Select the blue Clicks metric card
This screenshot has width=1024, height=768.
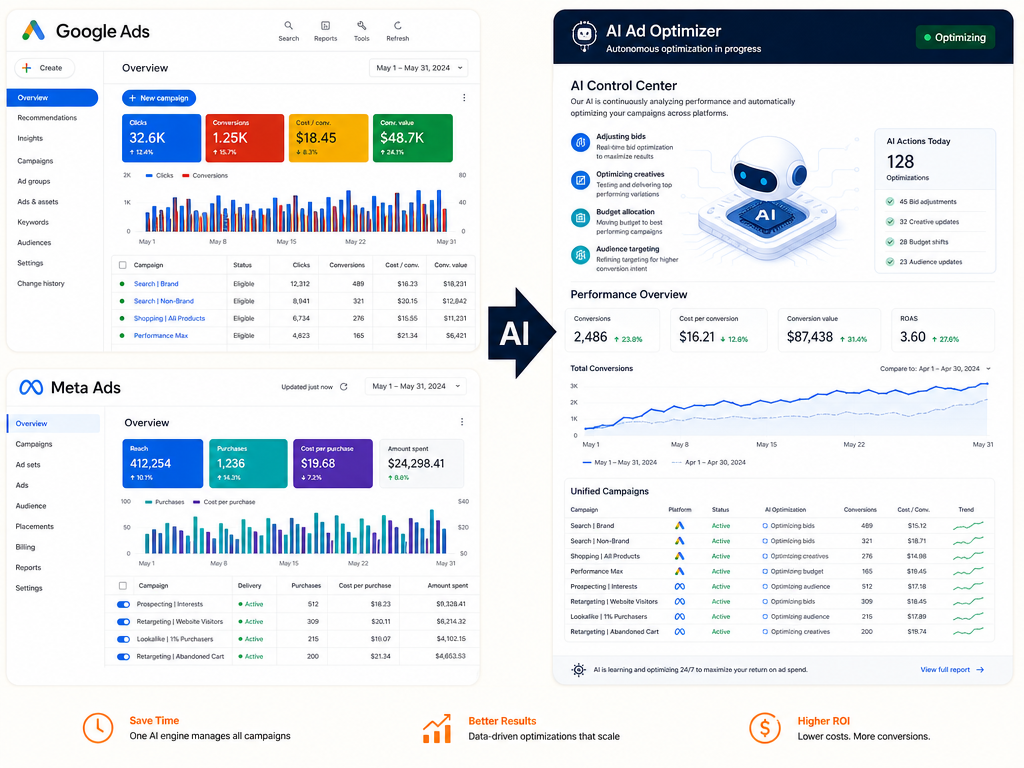(161, 138)
